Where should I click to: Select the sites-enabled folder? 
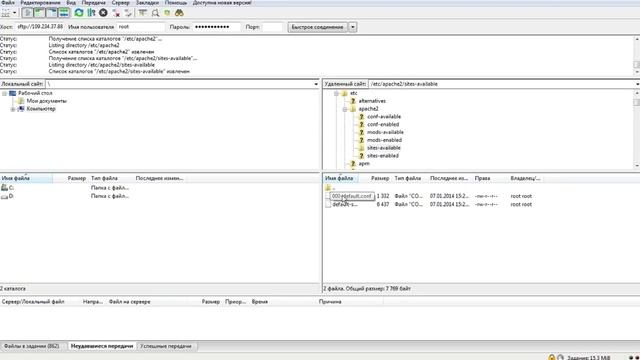(x=382, y=156)
